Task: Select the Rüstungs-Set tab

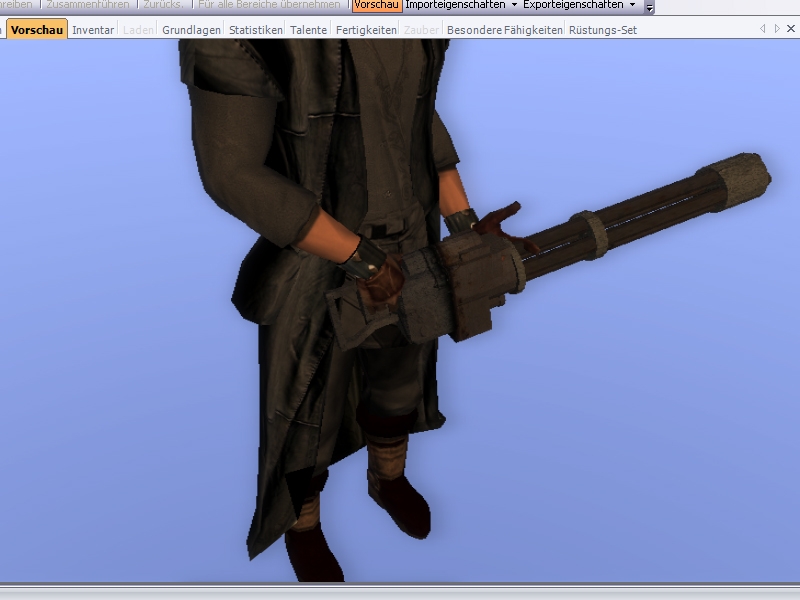Action: coord(602,30)
